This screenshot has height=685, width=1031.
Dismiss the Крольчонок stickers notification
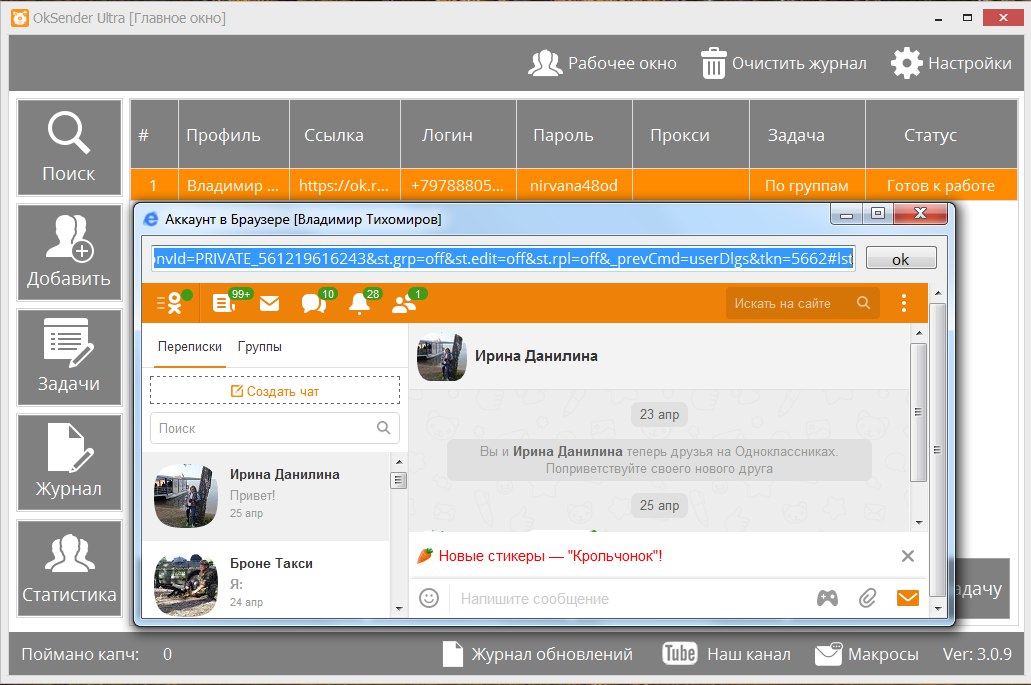tap(908, 556)
